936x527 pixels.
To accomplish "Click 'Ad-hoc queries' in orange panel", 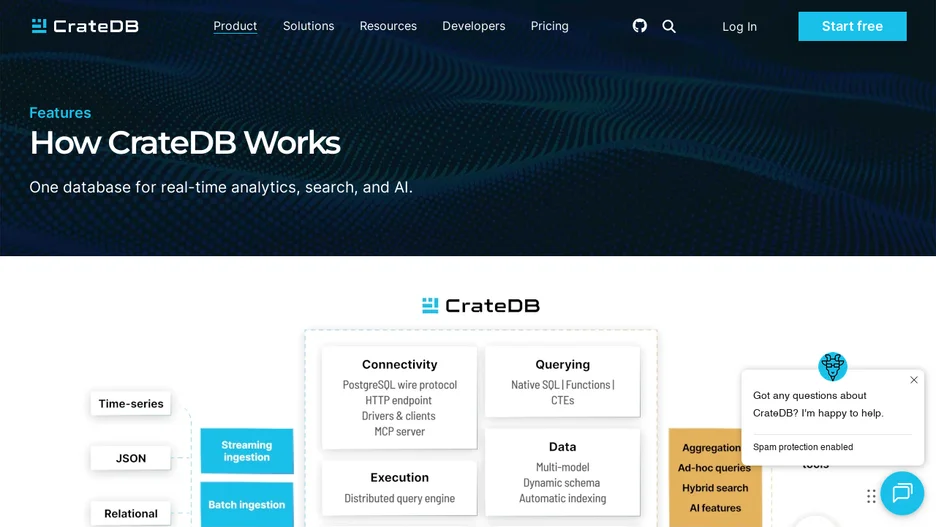I will click(714, 468).
